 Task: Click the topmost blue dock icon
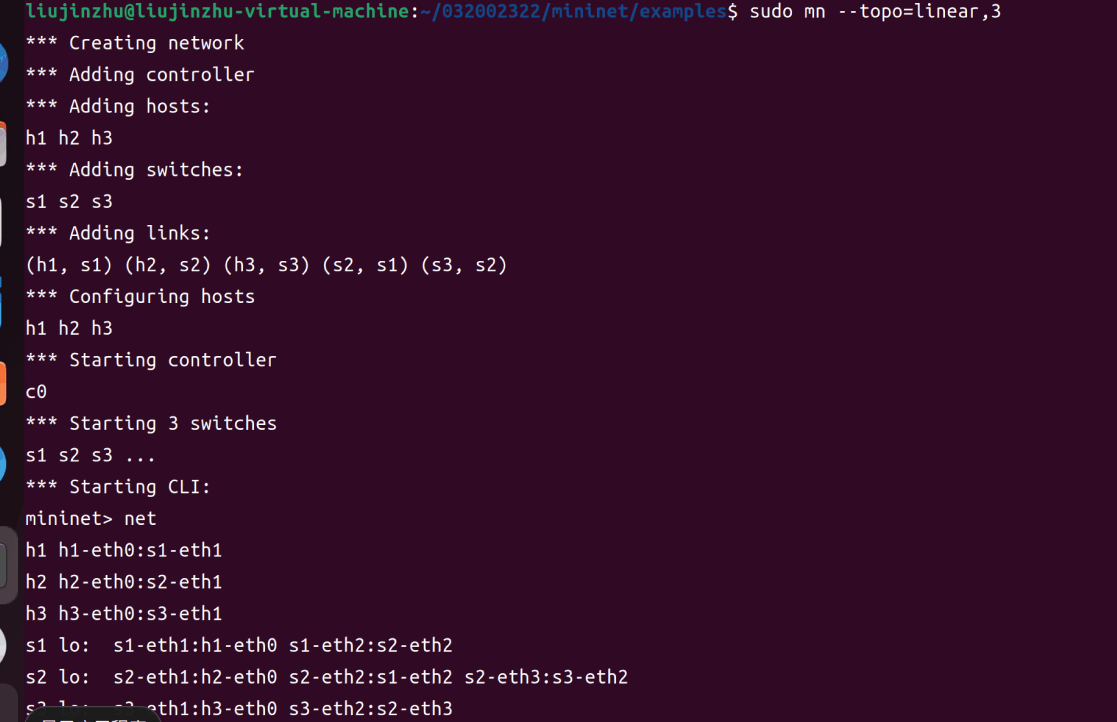coord(4,64)
